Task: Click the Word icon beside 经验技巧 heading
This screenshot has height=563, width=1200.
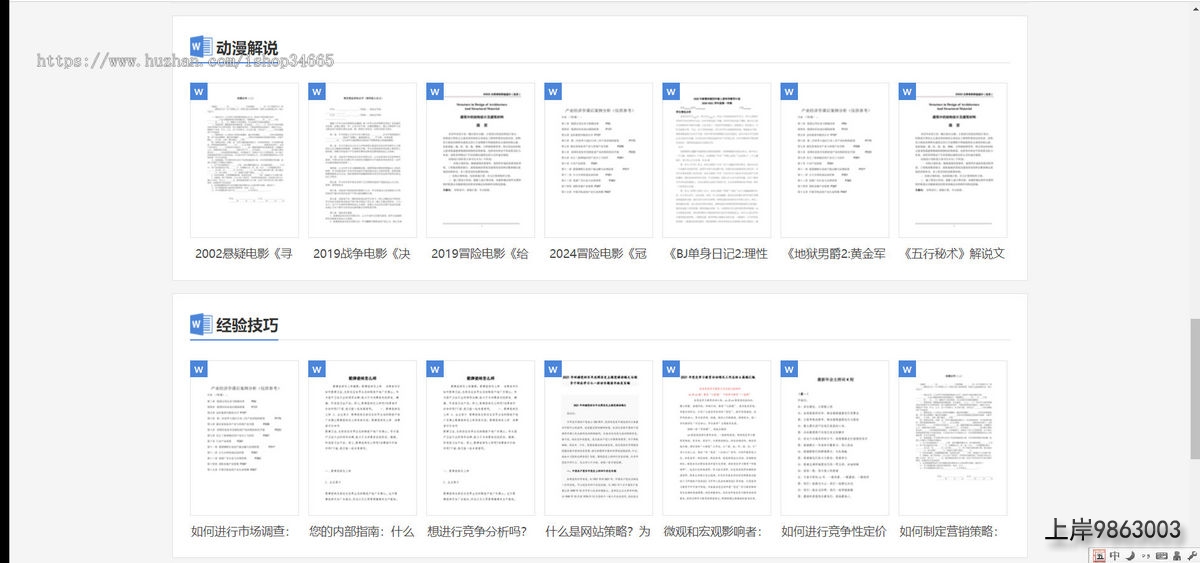Action: point(200,325)
